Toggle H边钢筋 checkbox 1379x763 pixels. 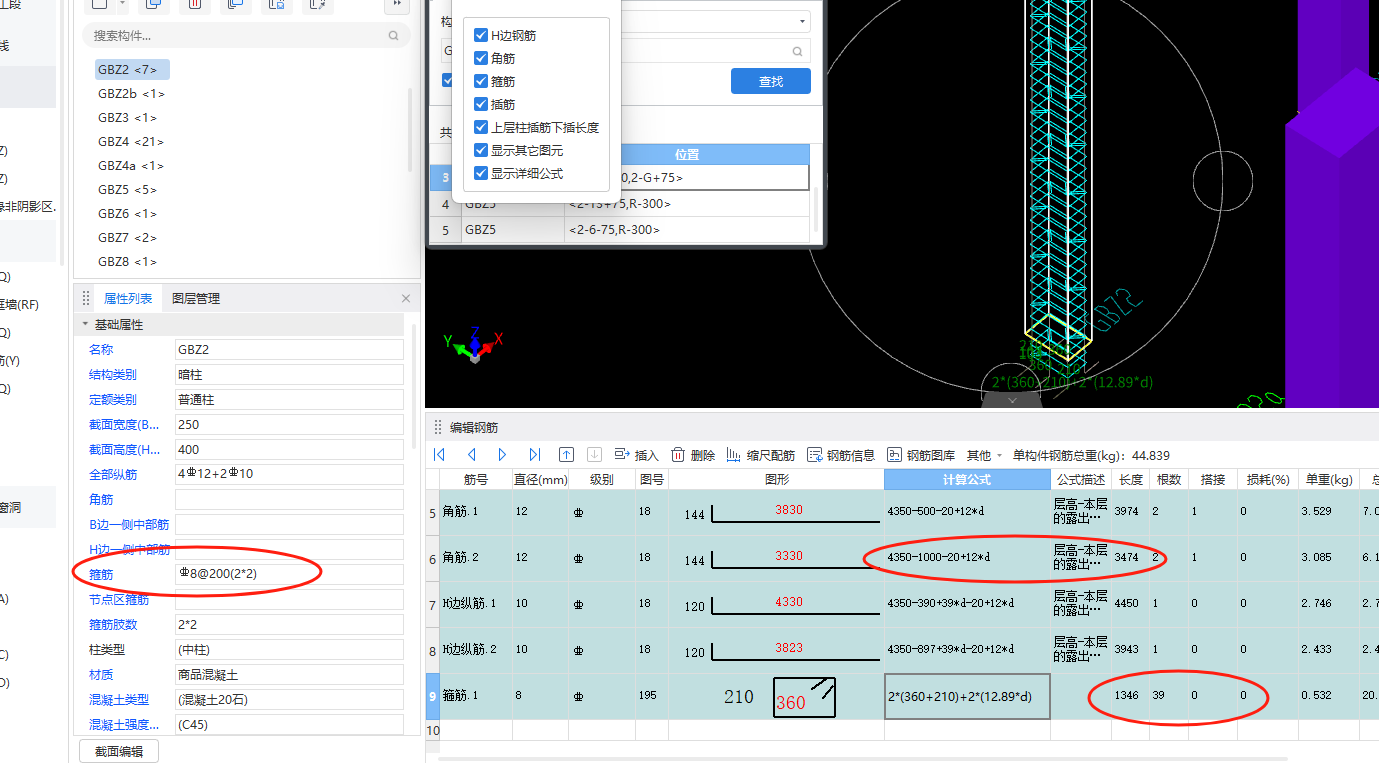click(x=481, y=35)
